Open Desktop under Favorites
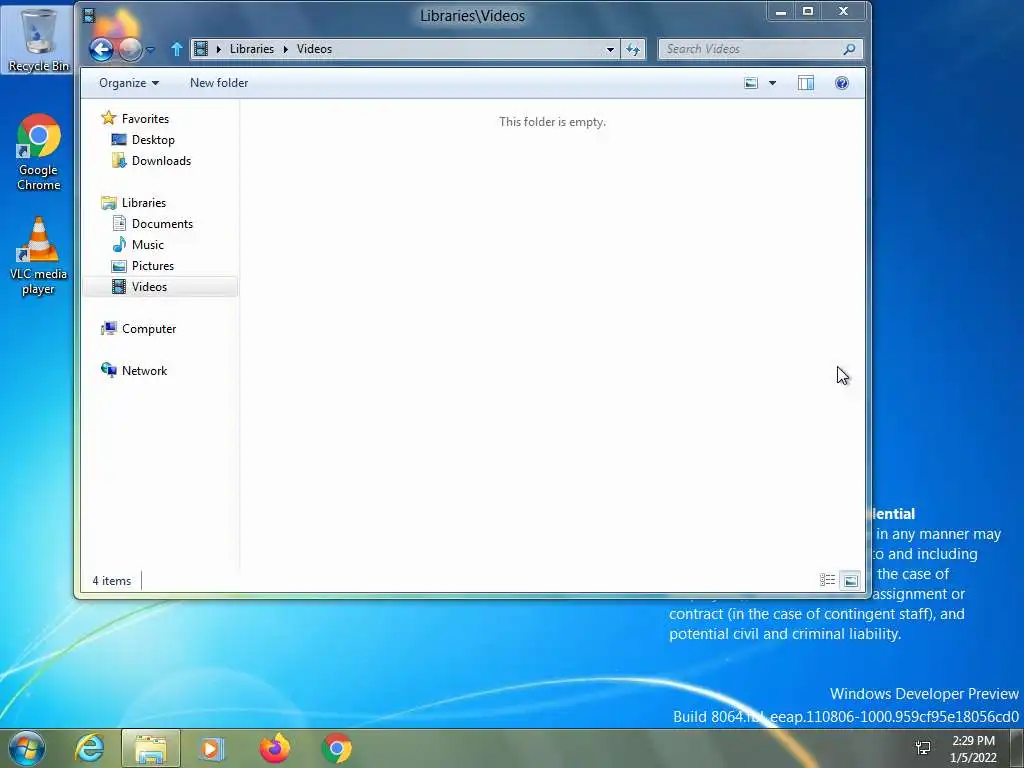The image size is (1024, 768). [x=153, y=140]
